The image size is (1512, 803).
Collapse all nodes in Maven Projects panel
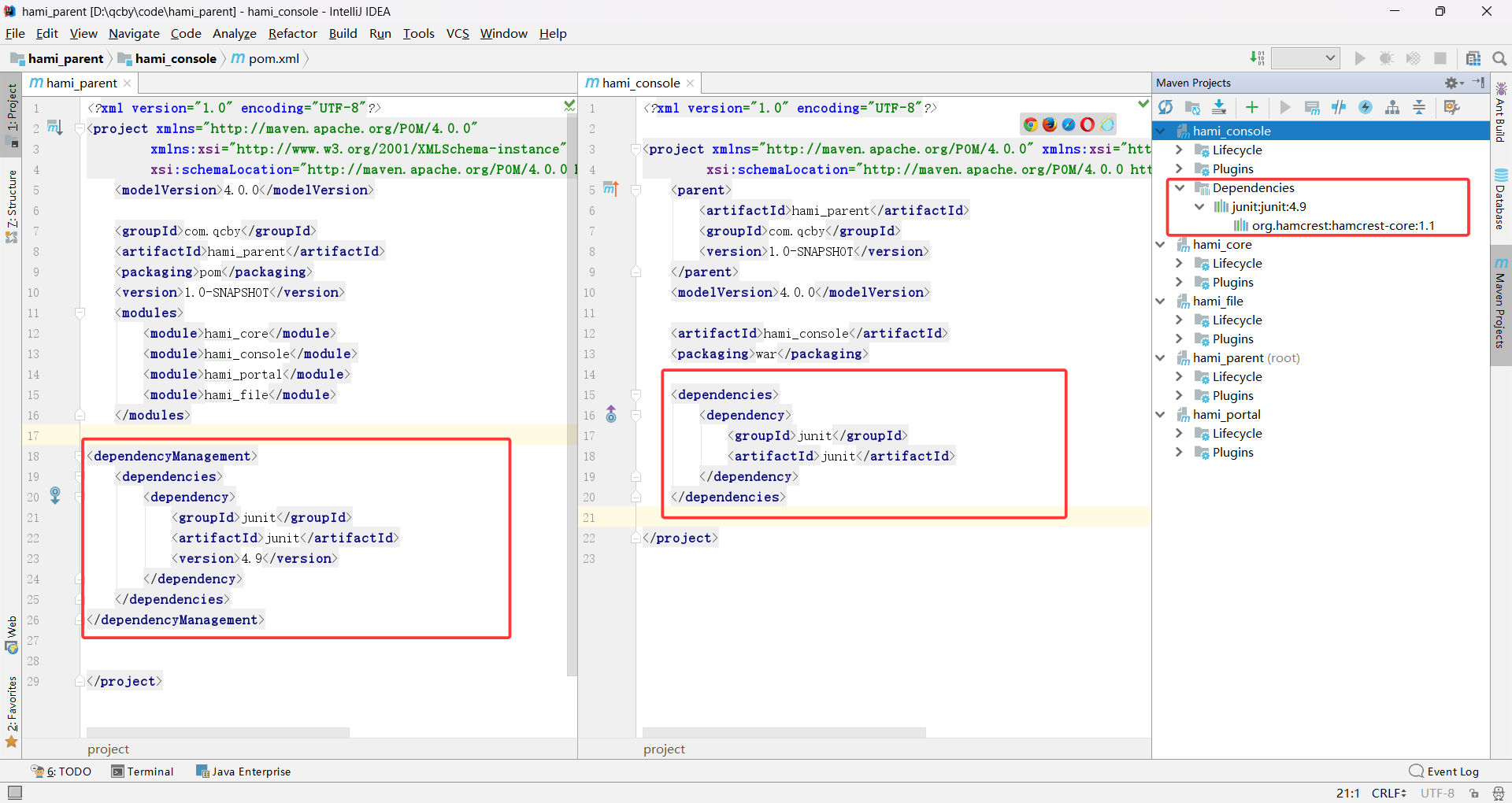(x=1419, y=107)
